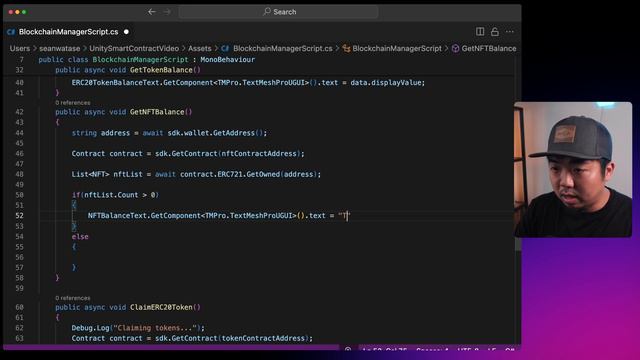Click the presenter webcam video overlay
Image resolution: width=640 pixels, height=360 pixels.
pyautogui.click(x=573, y=169)
